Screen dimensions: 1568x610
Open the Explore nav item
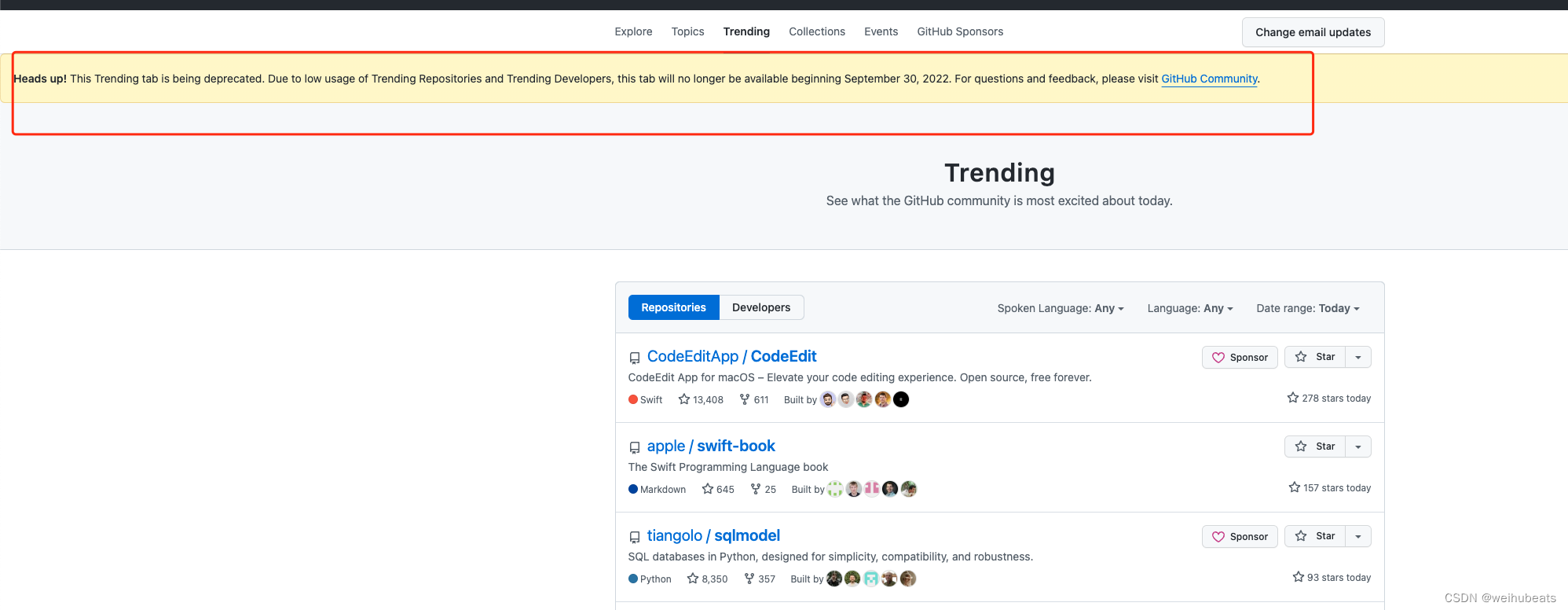point(633,31)
